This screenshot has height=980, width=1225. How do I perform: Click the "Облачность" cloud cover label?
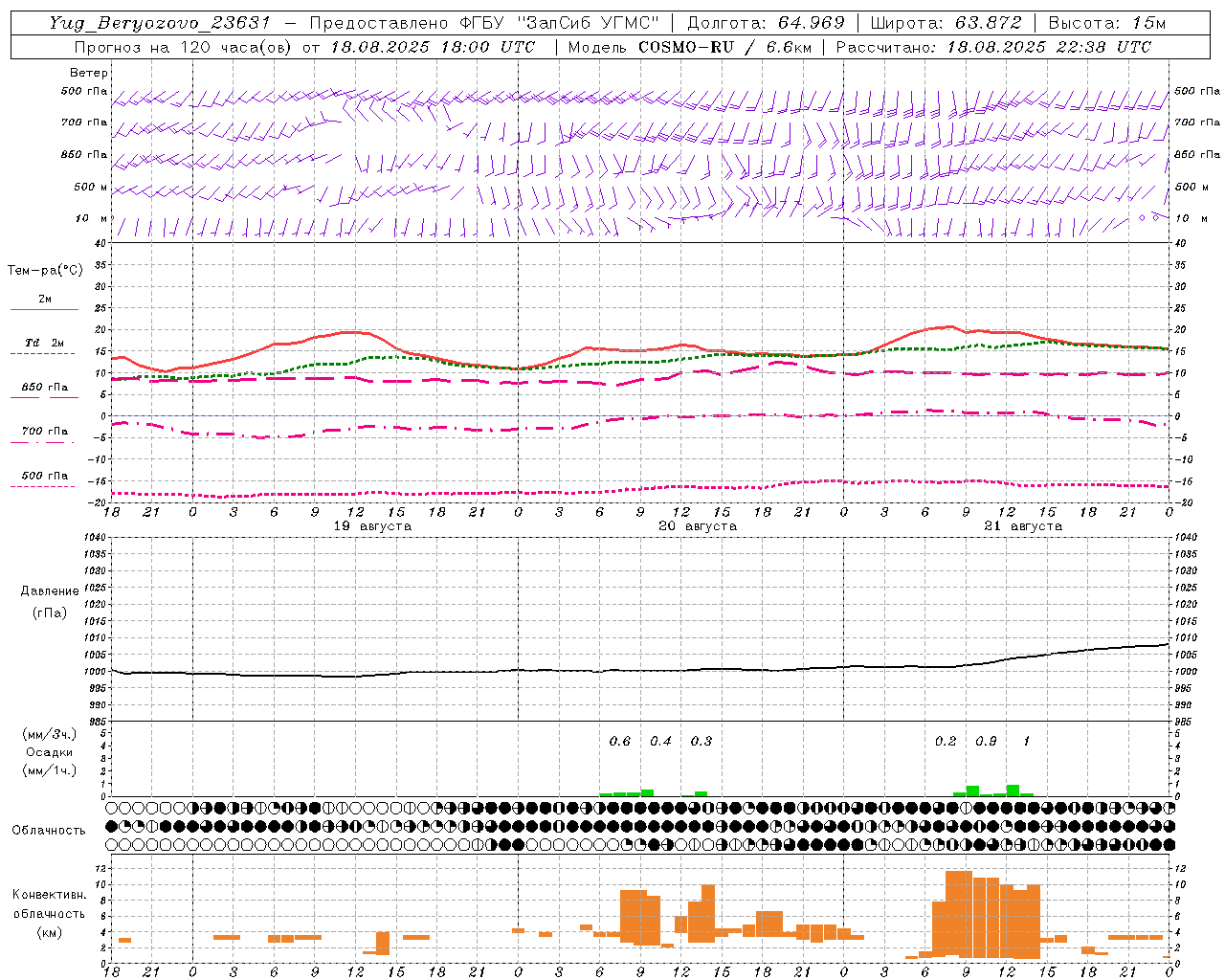(x=49, y=830)
